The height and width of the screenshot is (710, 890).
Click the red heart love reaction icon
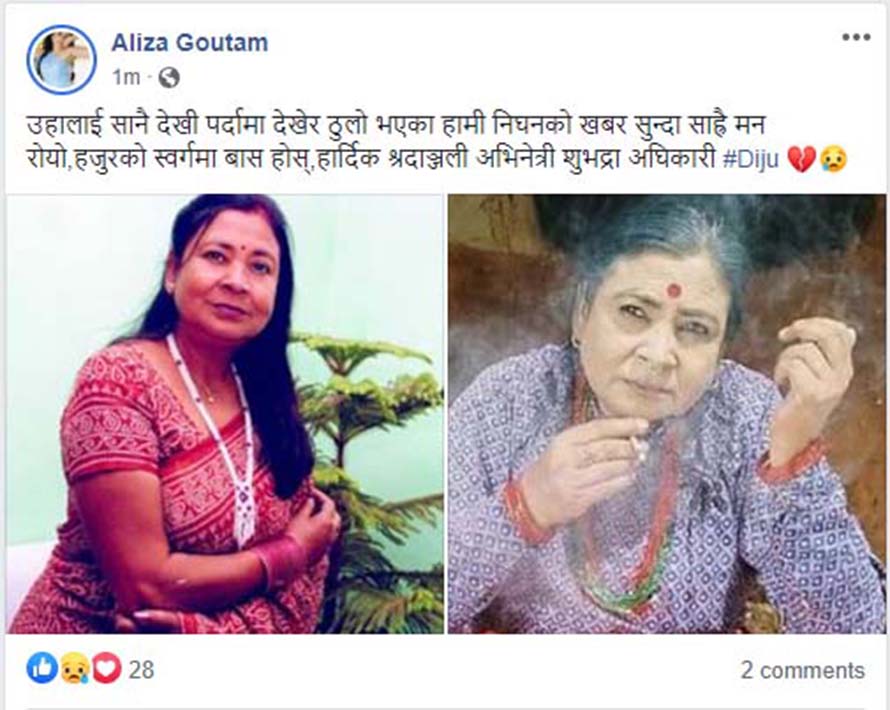click(x=106, y=667)
